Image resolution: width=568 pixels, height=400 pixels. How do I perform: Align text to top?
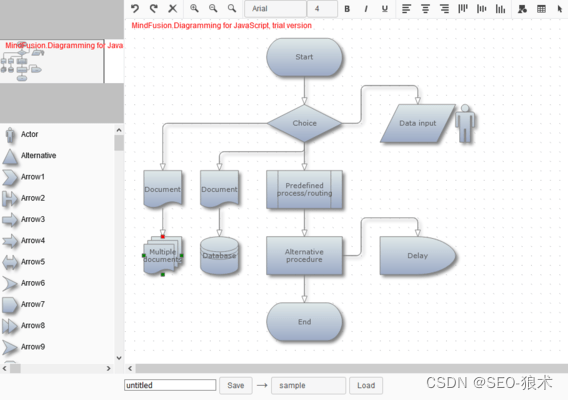[x=463, y=9]
